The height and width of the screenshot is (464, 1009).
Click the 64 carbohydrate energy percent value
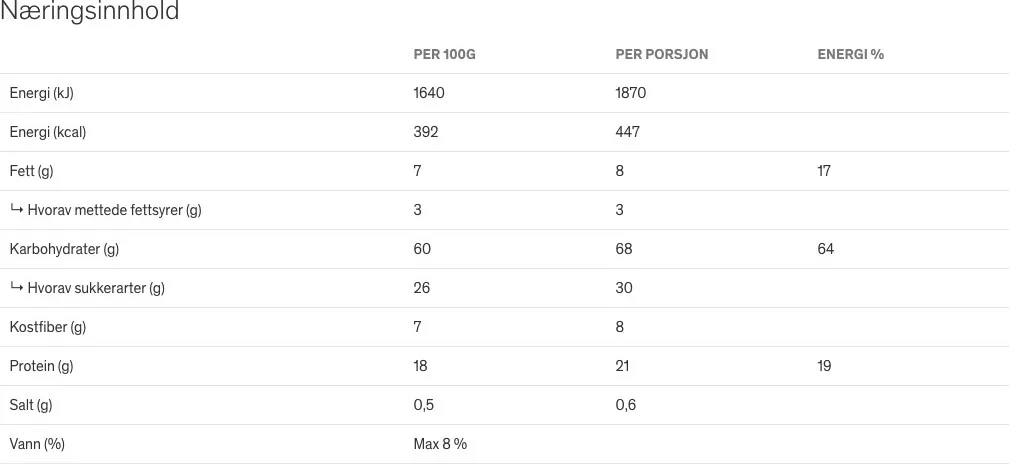[825, 249]
